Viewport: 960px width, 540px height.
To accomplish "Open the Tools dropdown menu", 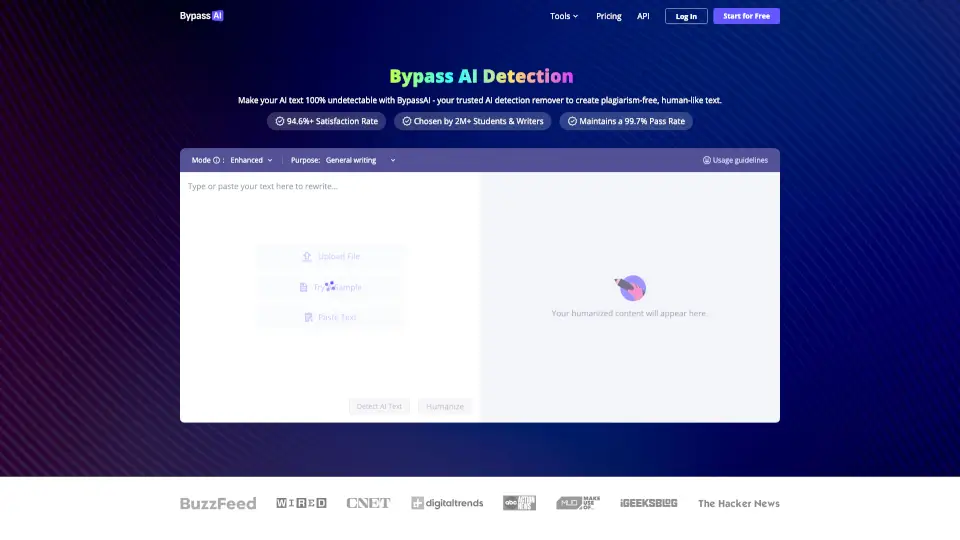I will (563, 17).
